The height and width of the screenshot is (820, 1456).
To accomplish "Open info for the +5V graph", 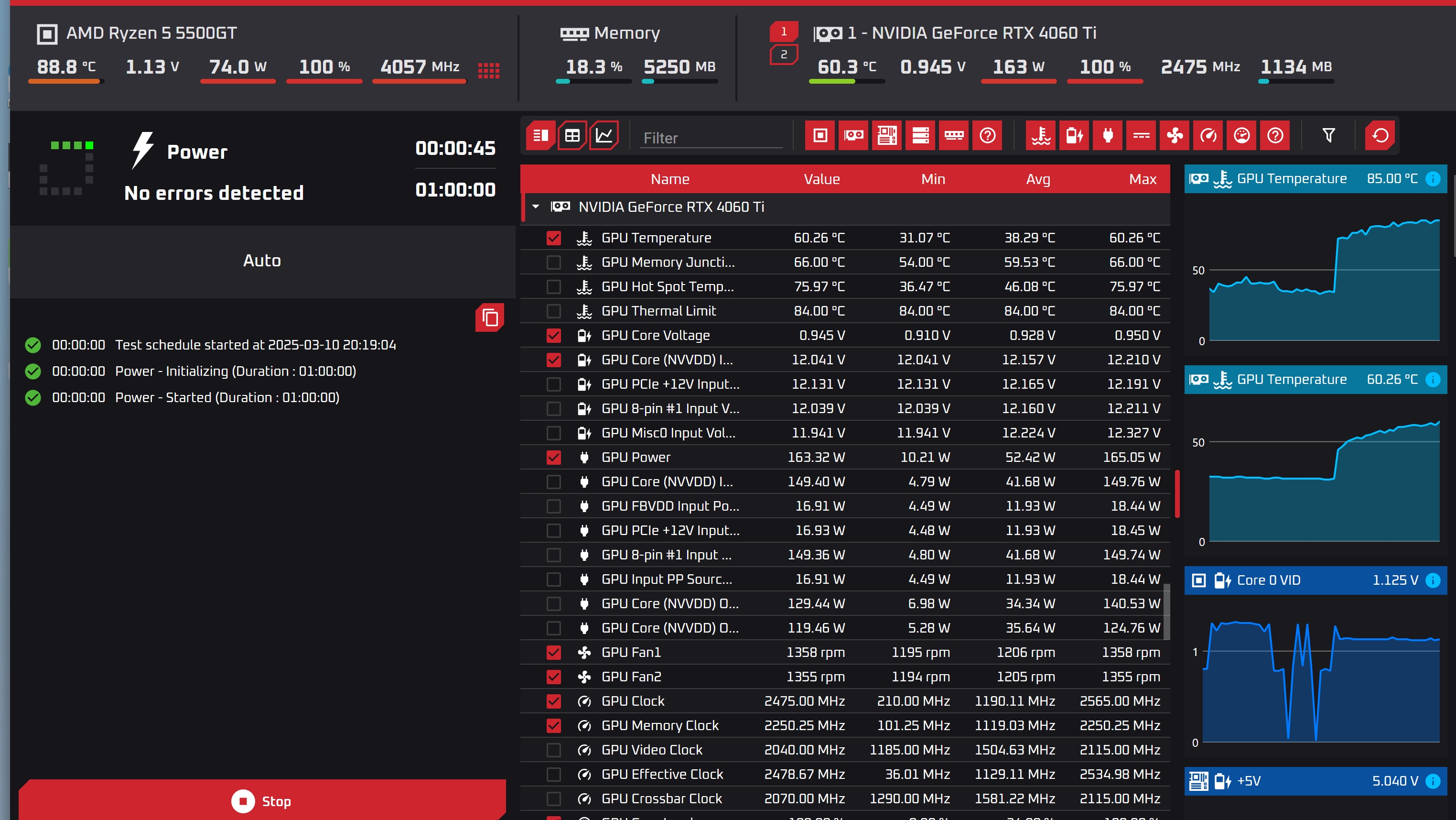I will pos(1433,781).
